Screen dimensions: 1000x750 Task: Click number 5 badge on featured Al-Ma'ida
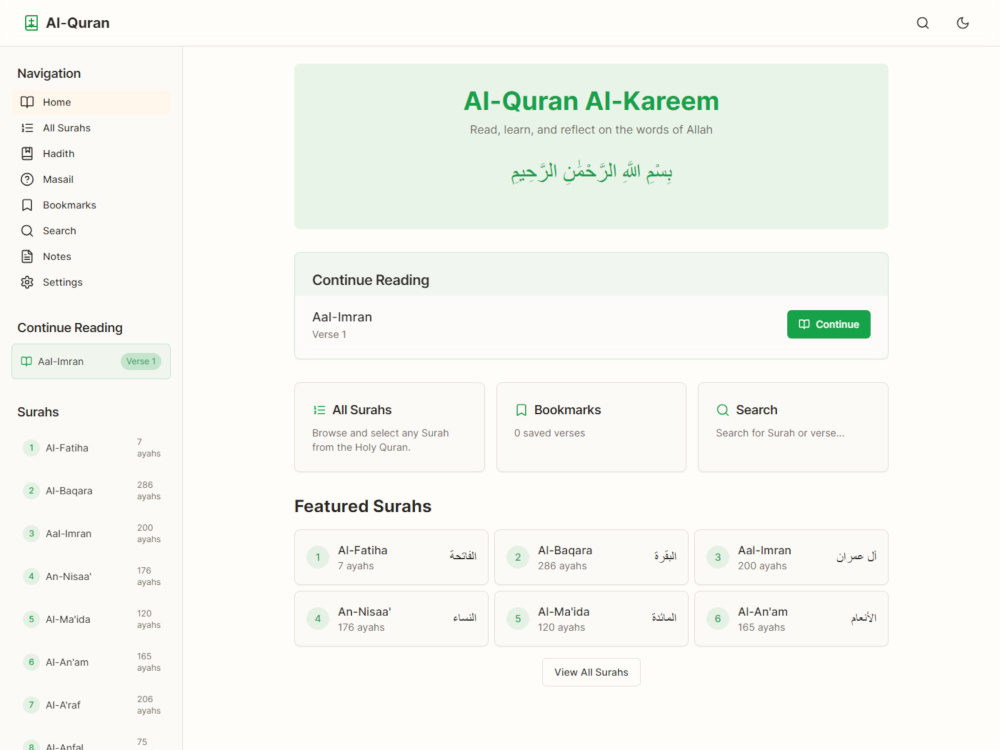(x=518, y=619)
